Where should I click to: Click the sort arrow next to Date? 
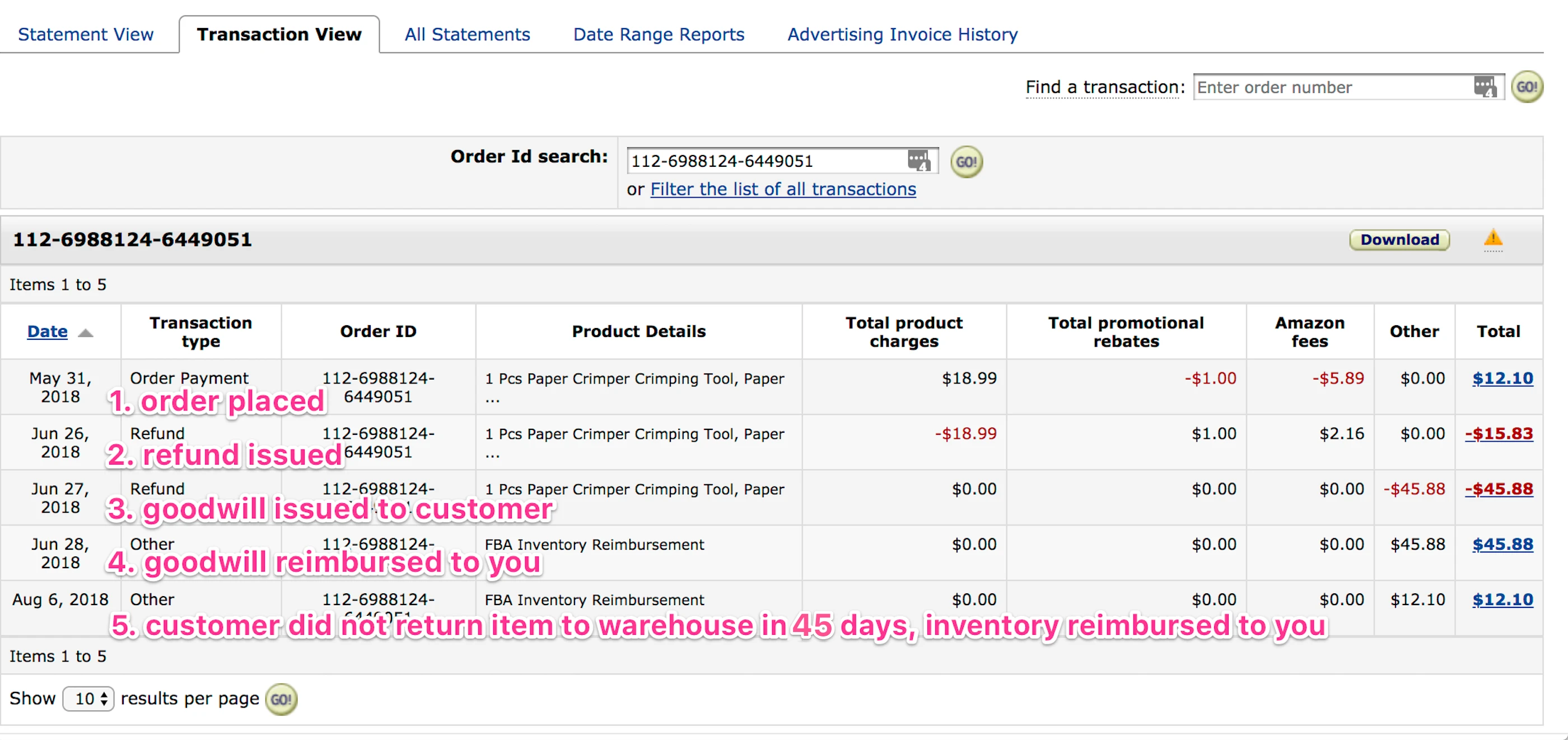(86, 332)
